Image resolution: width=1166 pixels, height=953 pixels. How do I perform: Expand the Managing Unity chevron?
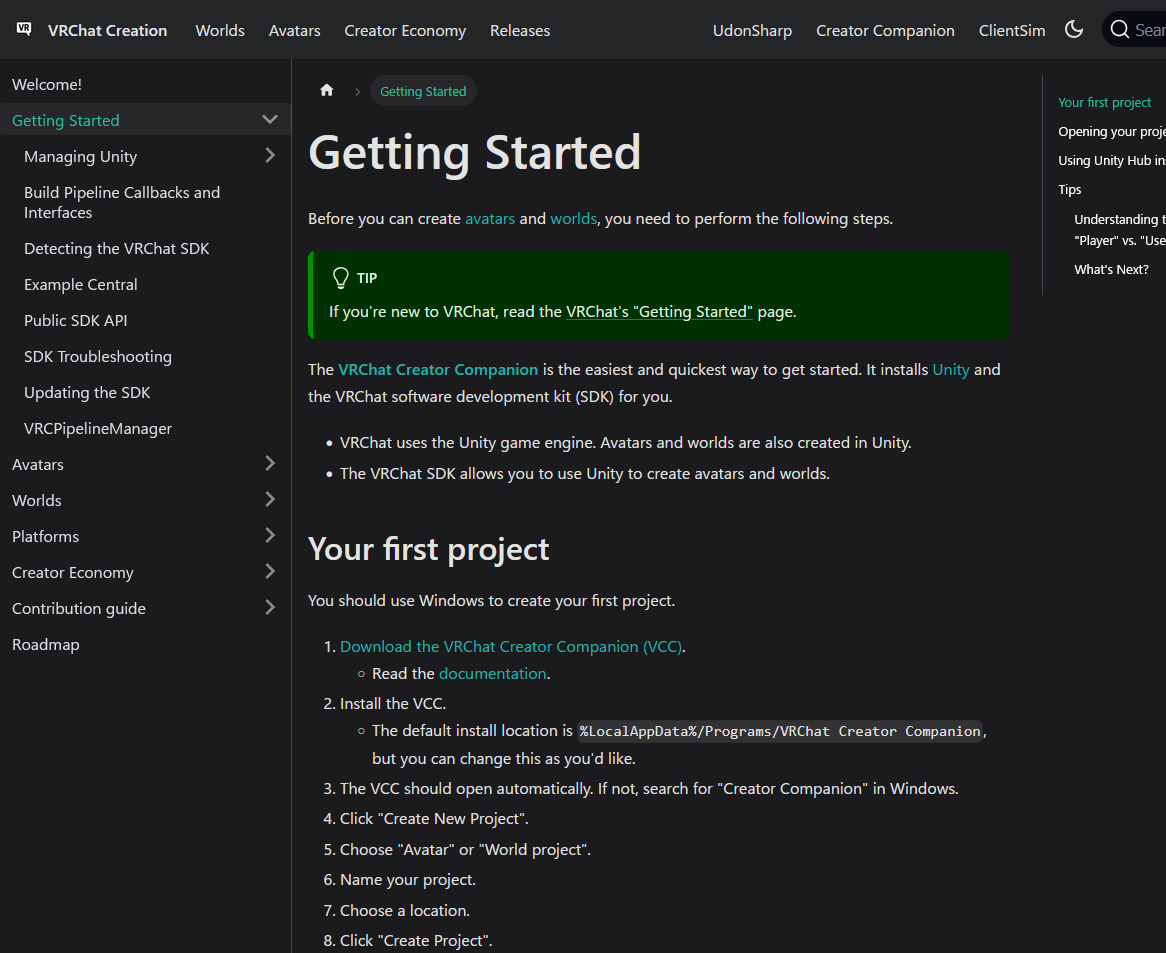tap(270, 155)
